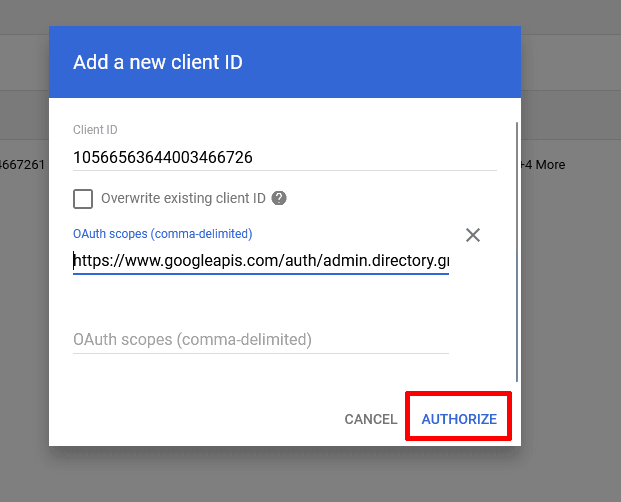
Task: Edit the filled OAuth scopes googleapis field
Action: tap(261, 261)
